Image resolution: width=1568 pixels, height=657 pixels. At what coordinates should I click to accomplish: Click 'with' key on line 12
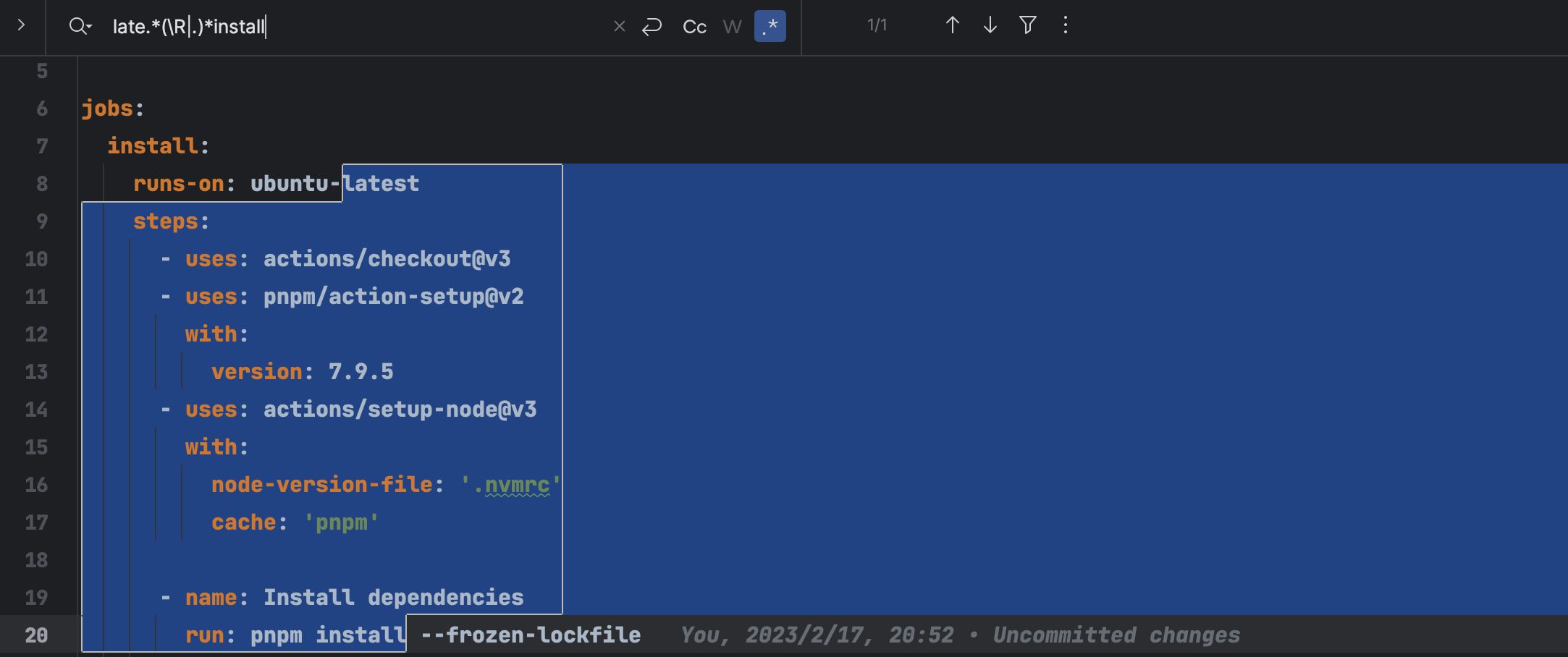211,334
